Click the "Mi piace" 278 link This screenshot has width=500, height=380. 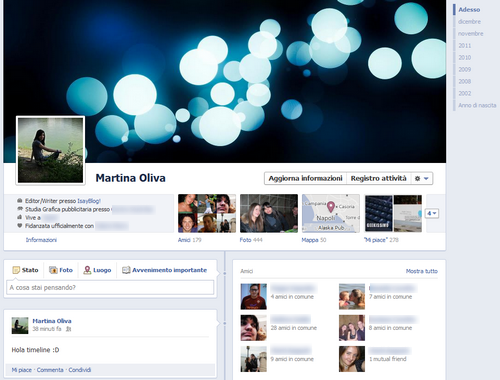tap(381, 240)
